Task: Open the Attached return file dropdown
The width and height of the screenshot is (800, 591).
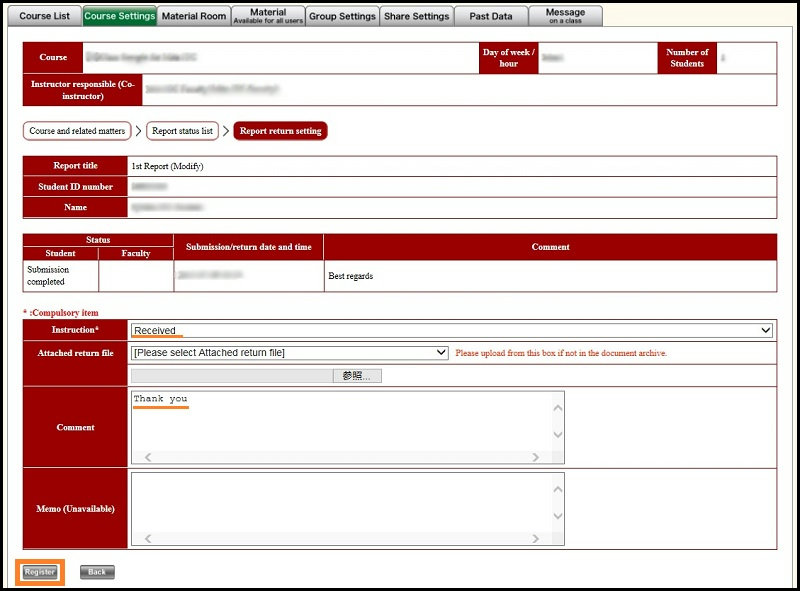Action: point(290,353)
